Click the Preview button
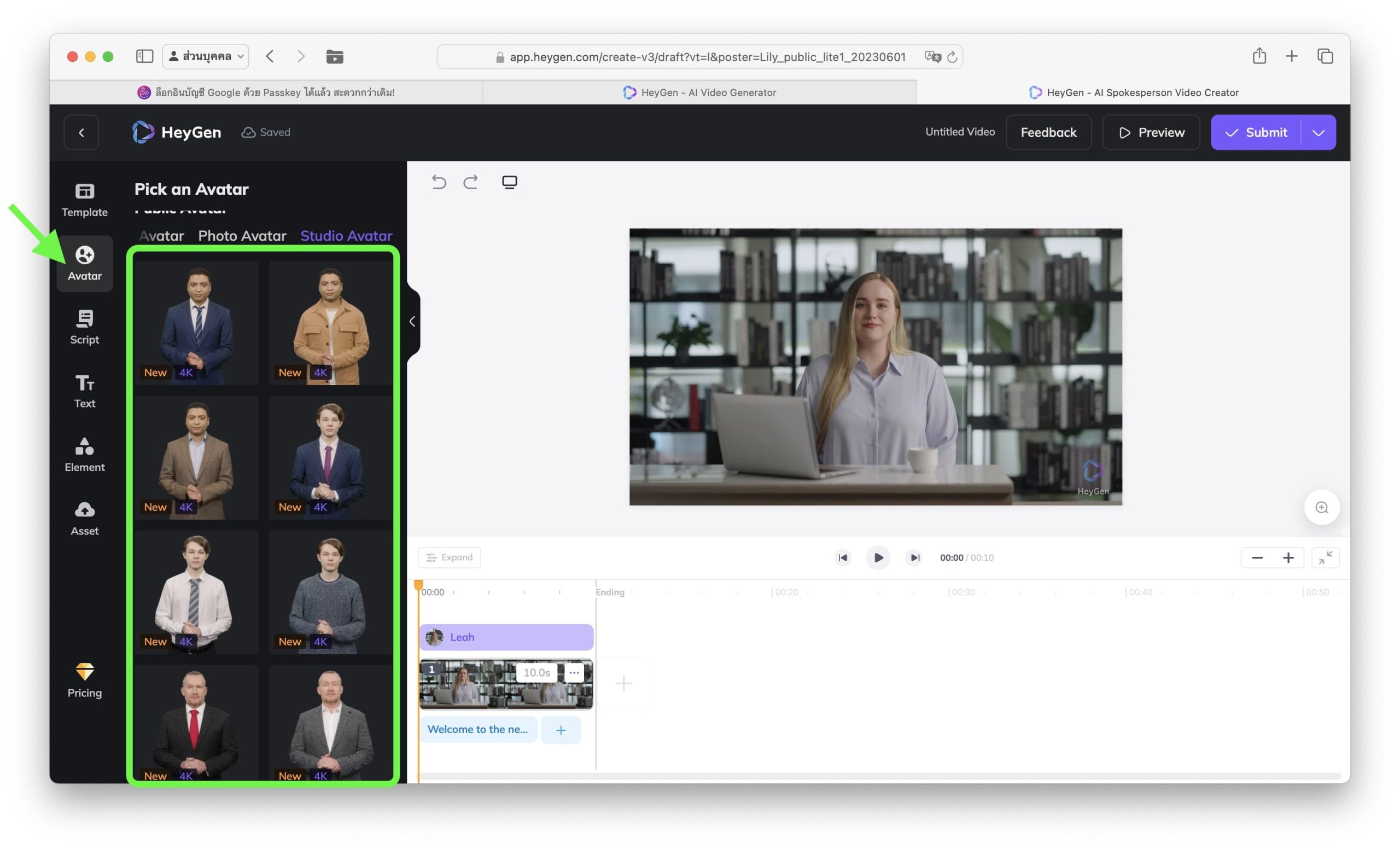The image size is (1400, 849). [1151, 132]
